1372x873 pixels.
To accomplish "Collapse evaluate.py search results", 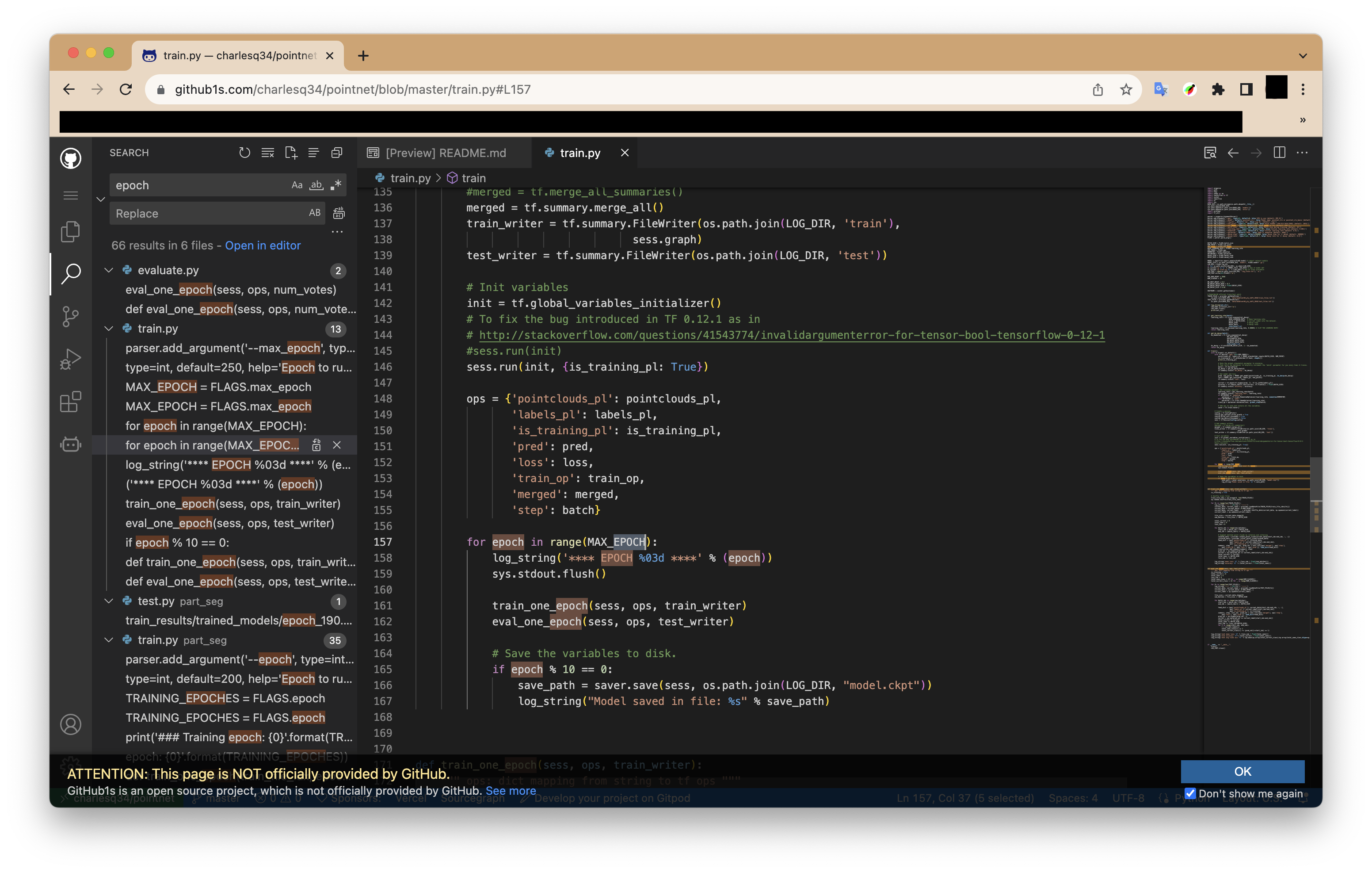I will (x=109, y=270).
